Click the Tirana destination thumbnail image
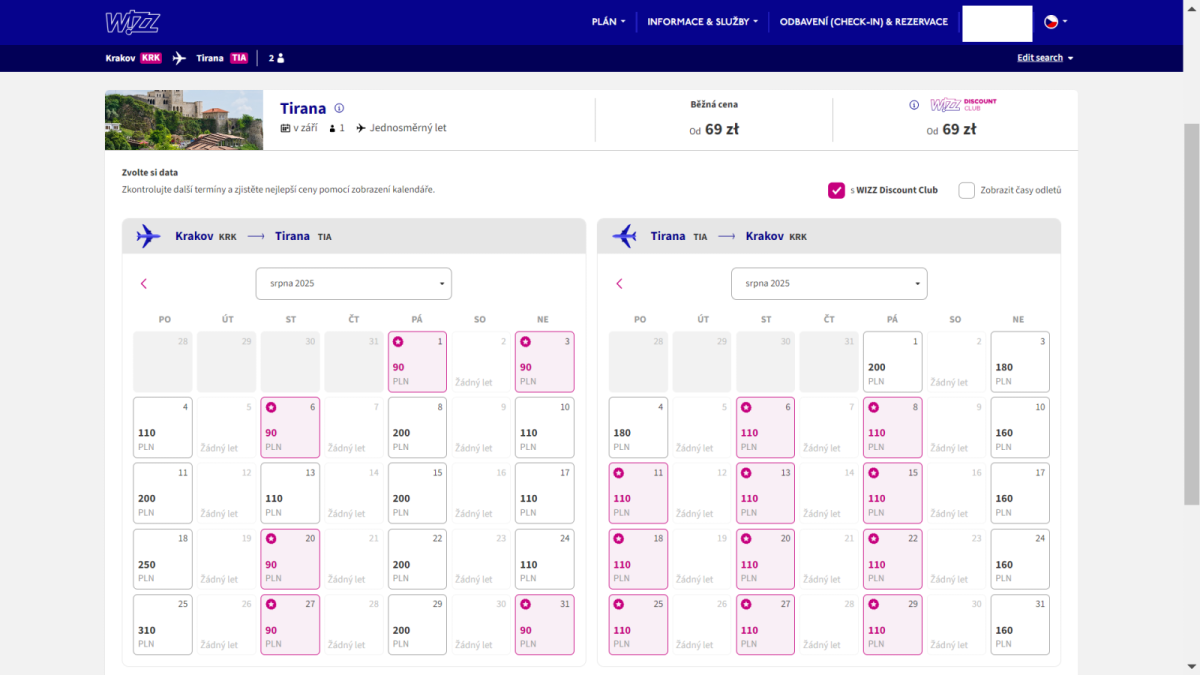 [184, 120]
